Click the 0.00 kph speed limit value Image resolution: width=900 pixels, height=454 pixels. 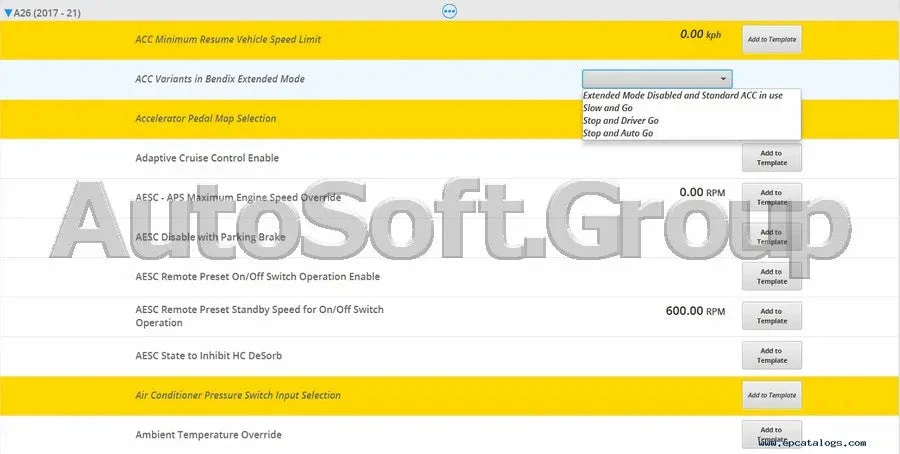point(700,34)
